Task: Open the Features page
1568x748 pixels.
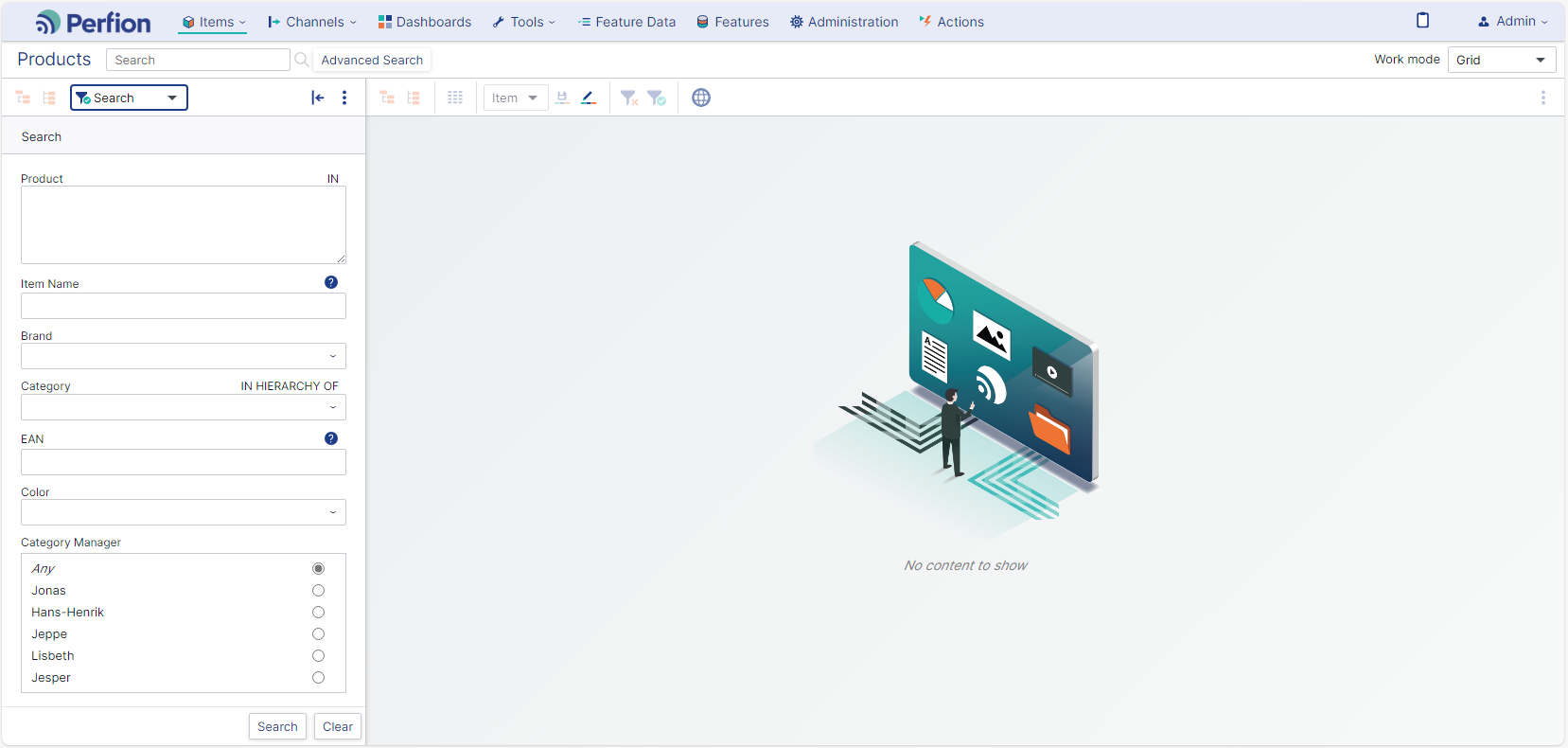Action: pyautogui.click(x=732, y=22)
